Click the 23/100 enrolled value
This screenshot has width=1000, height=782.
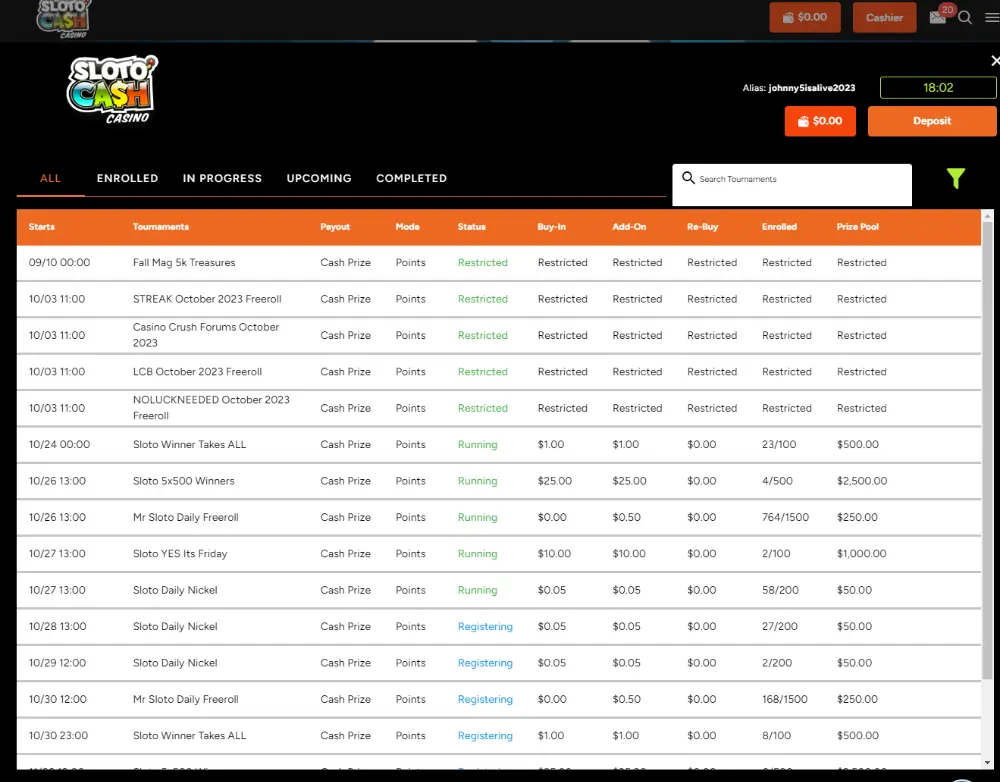(x=779, y=445)
